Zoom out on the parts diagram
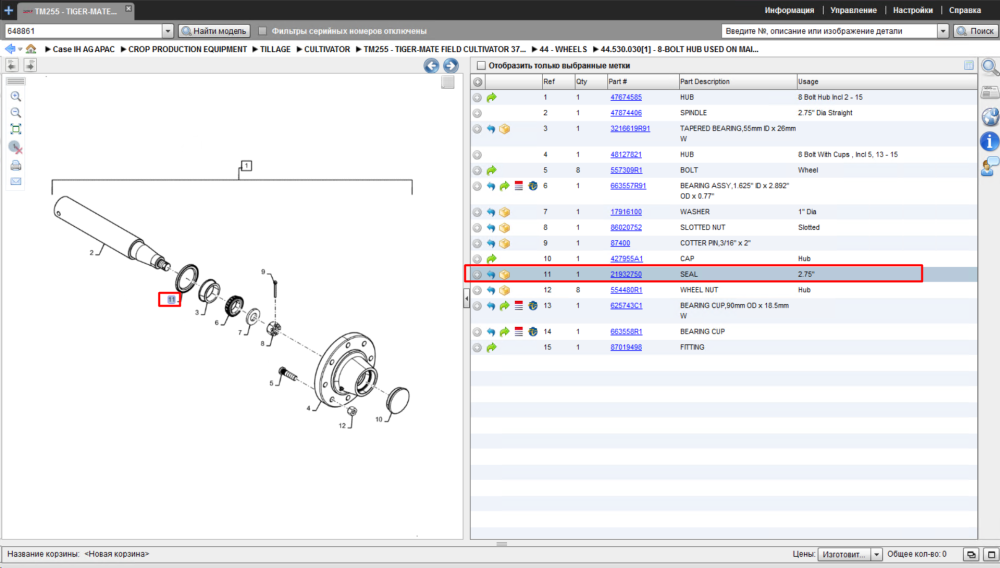 click(16, 113)
